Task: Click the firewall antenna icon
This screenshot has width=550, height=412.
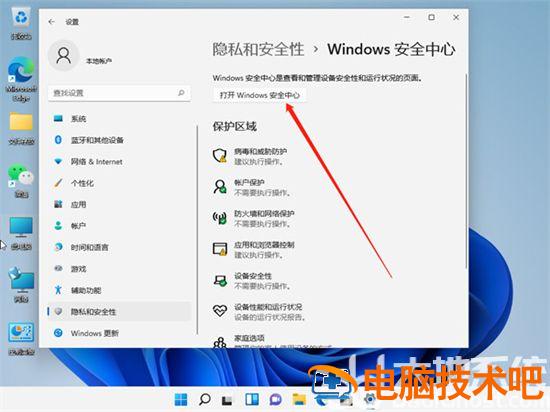Action: [220, 218]
